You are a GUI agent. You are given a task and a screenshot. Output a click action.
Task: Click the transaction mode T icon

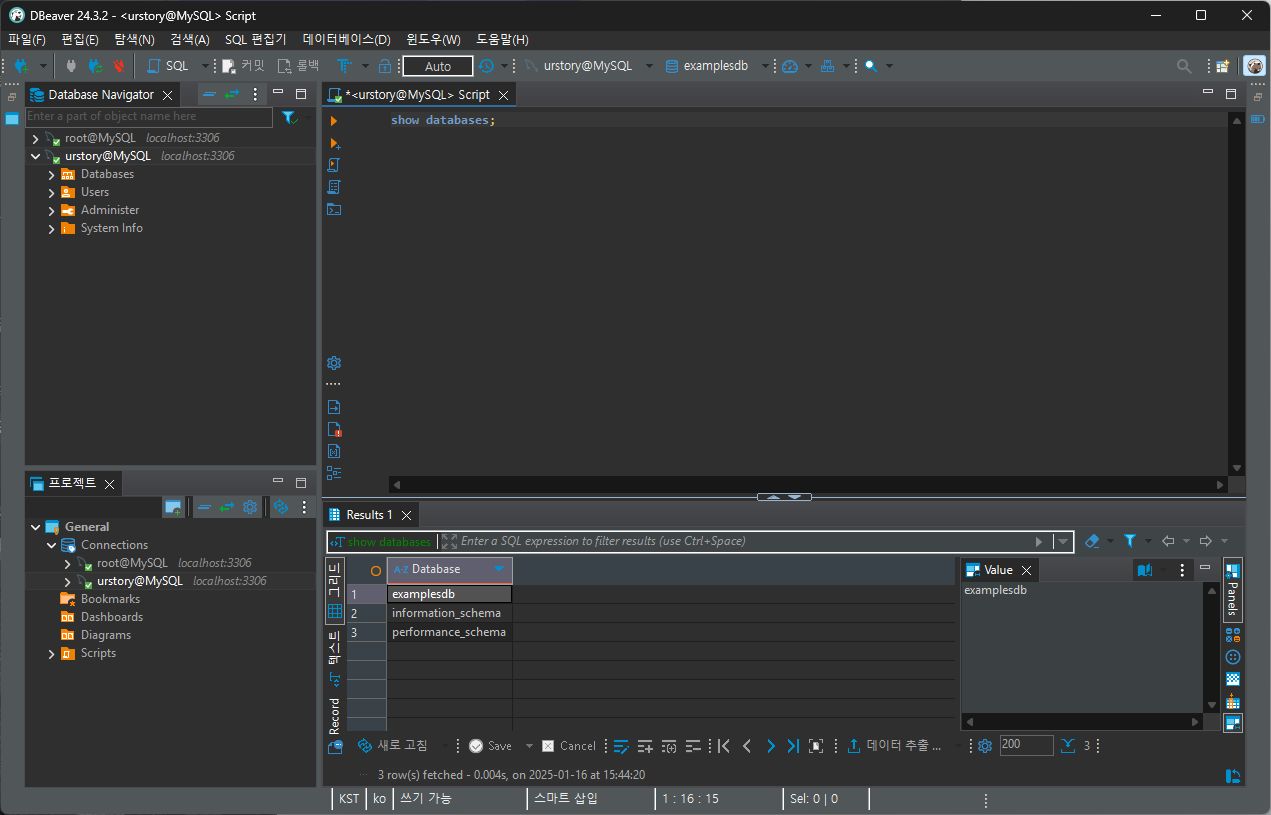coord(344,66)
